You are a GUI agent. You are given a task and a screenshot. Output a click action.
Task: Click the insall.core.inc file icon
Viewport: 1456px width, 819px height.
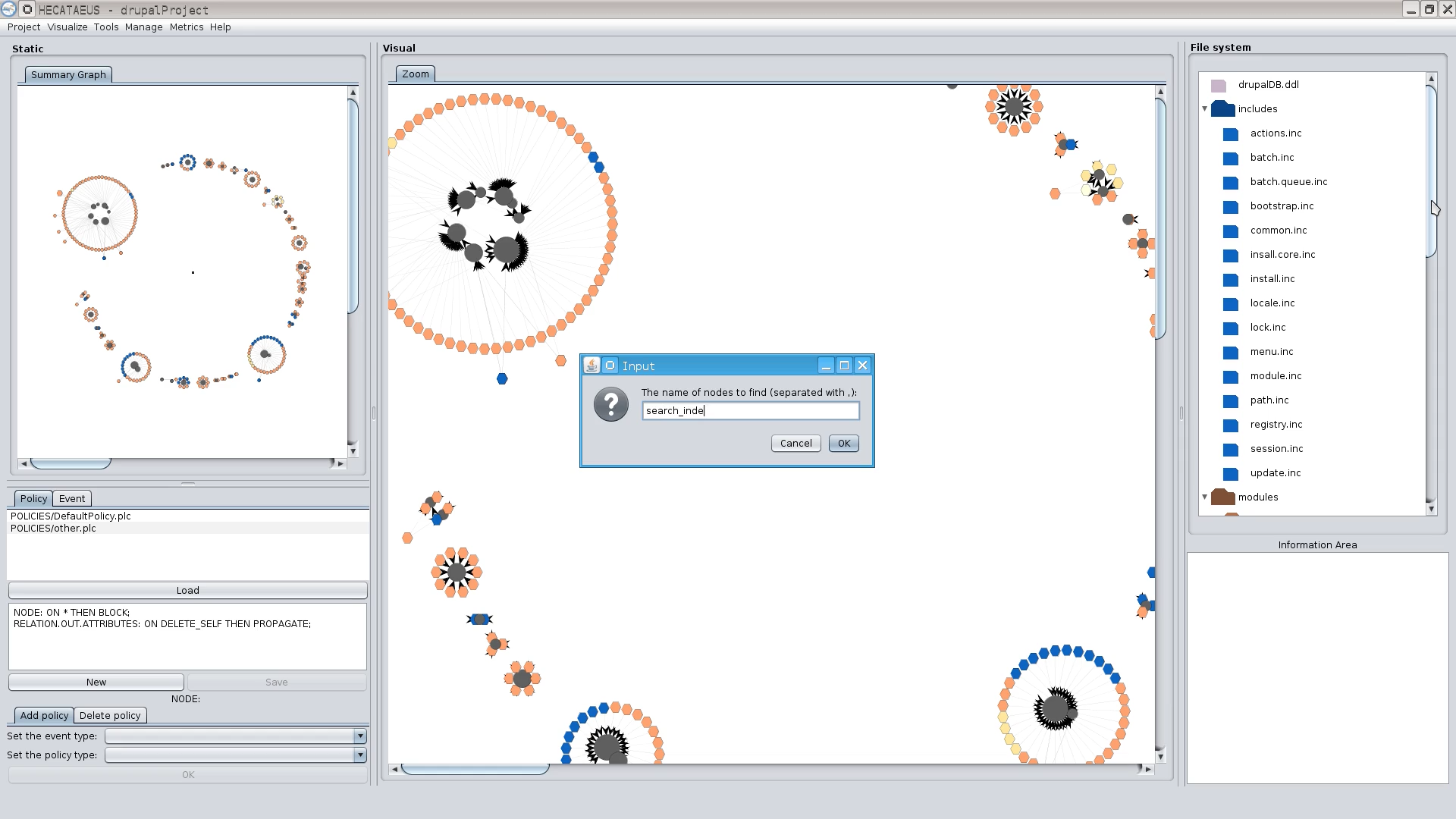1231,256
